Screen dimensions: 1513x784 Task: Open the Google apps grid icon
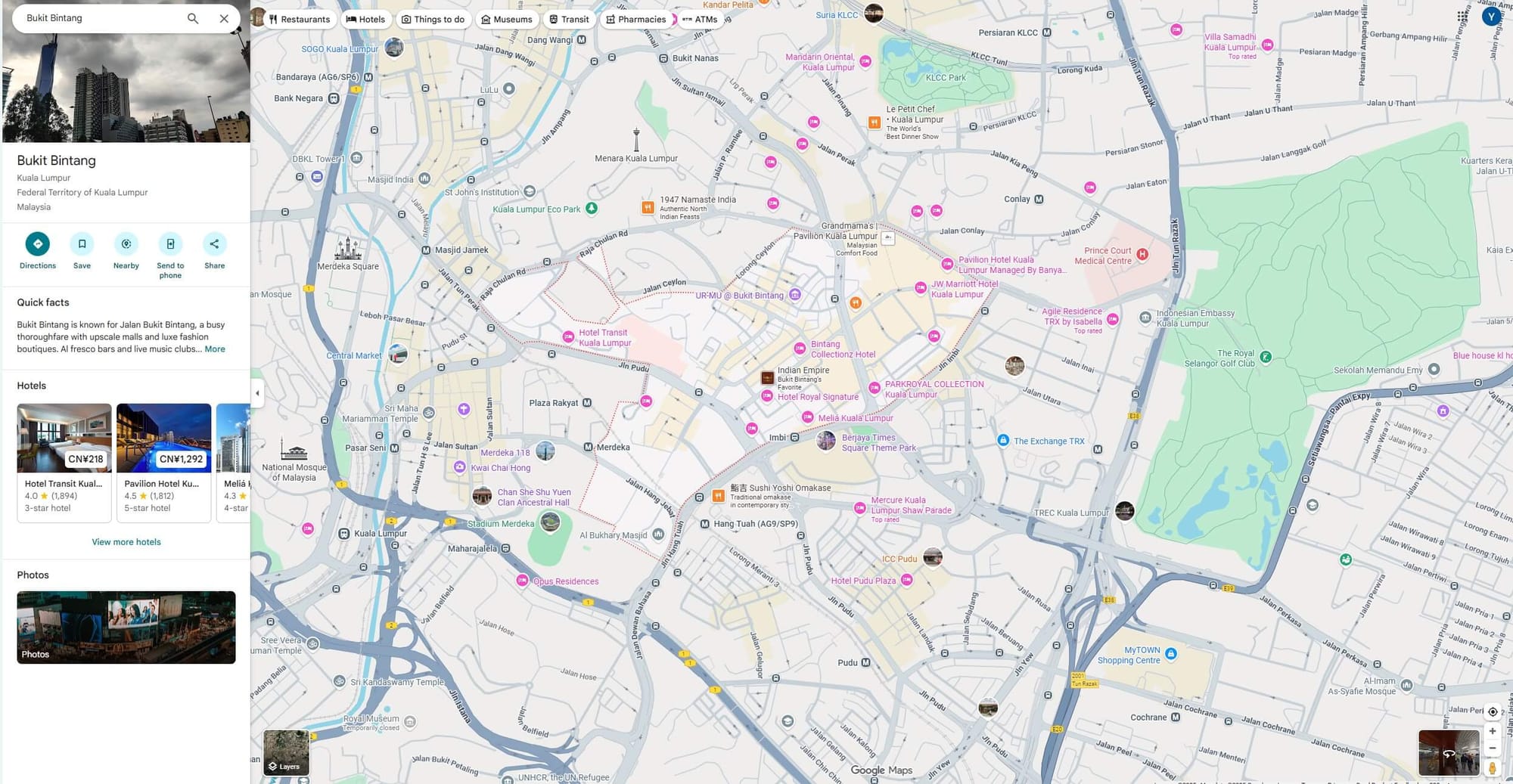pos(1462,16)
